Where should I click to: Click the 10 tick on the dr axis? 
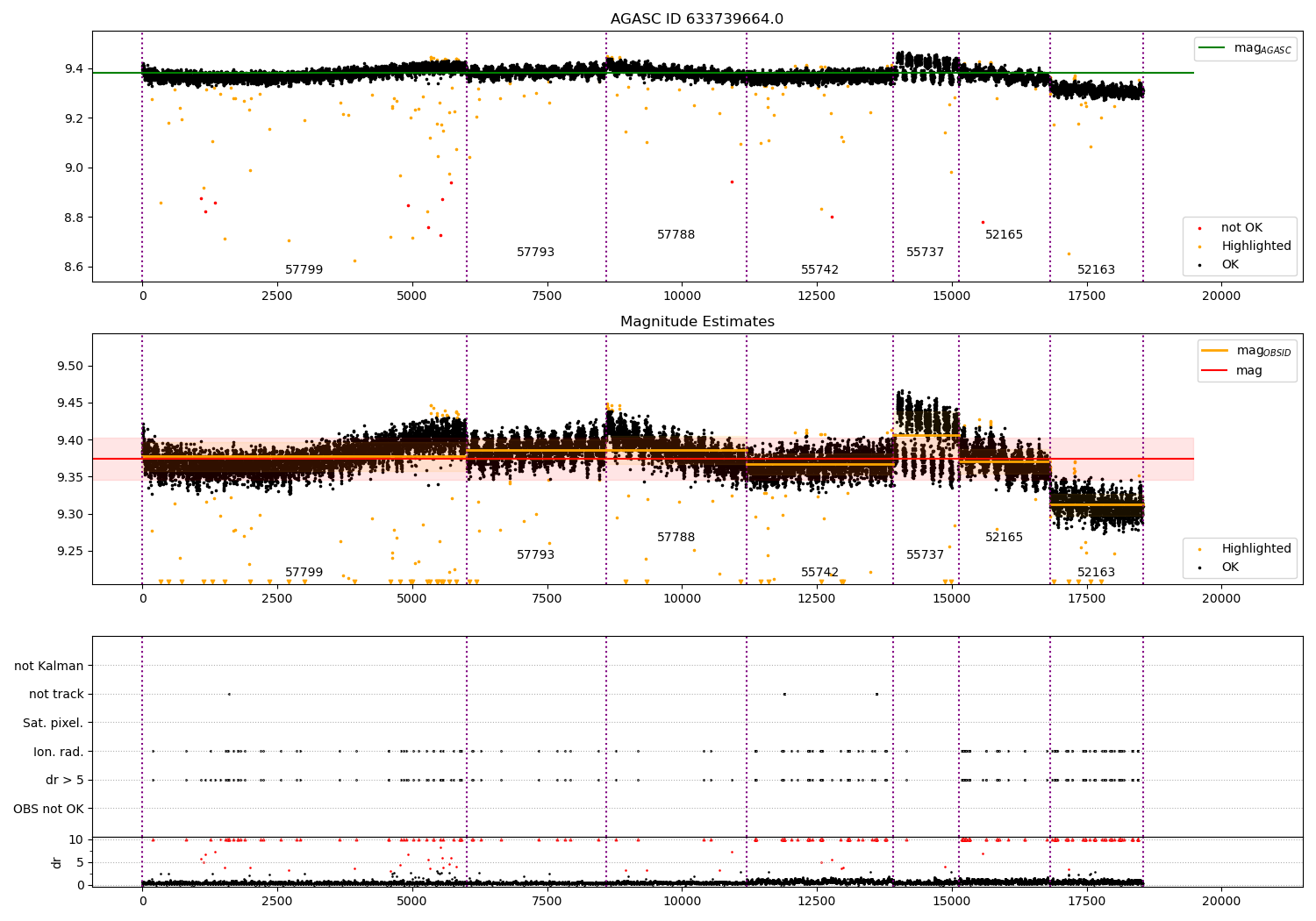point(76,840)
